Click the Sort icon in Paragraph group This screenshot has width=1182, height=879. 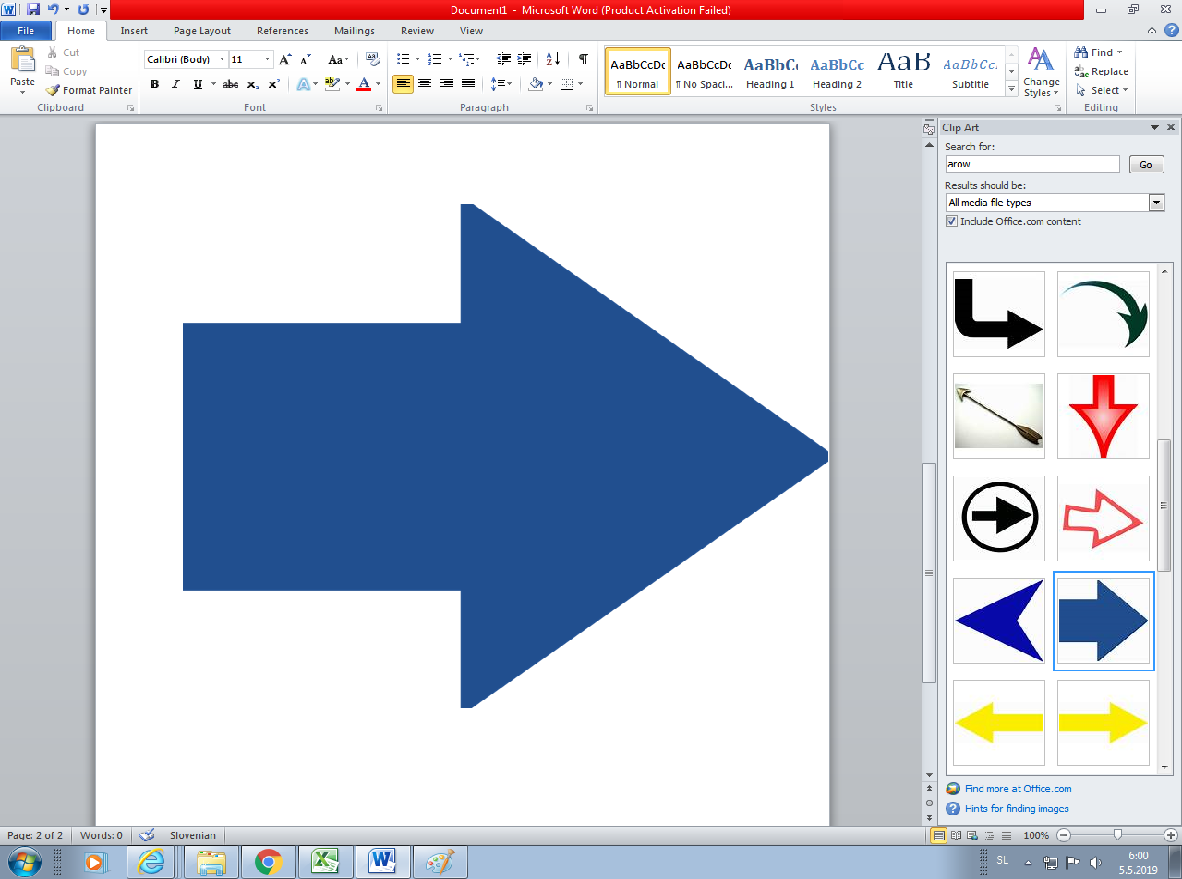click(x=554, y=60)
